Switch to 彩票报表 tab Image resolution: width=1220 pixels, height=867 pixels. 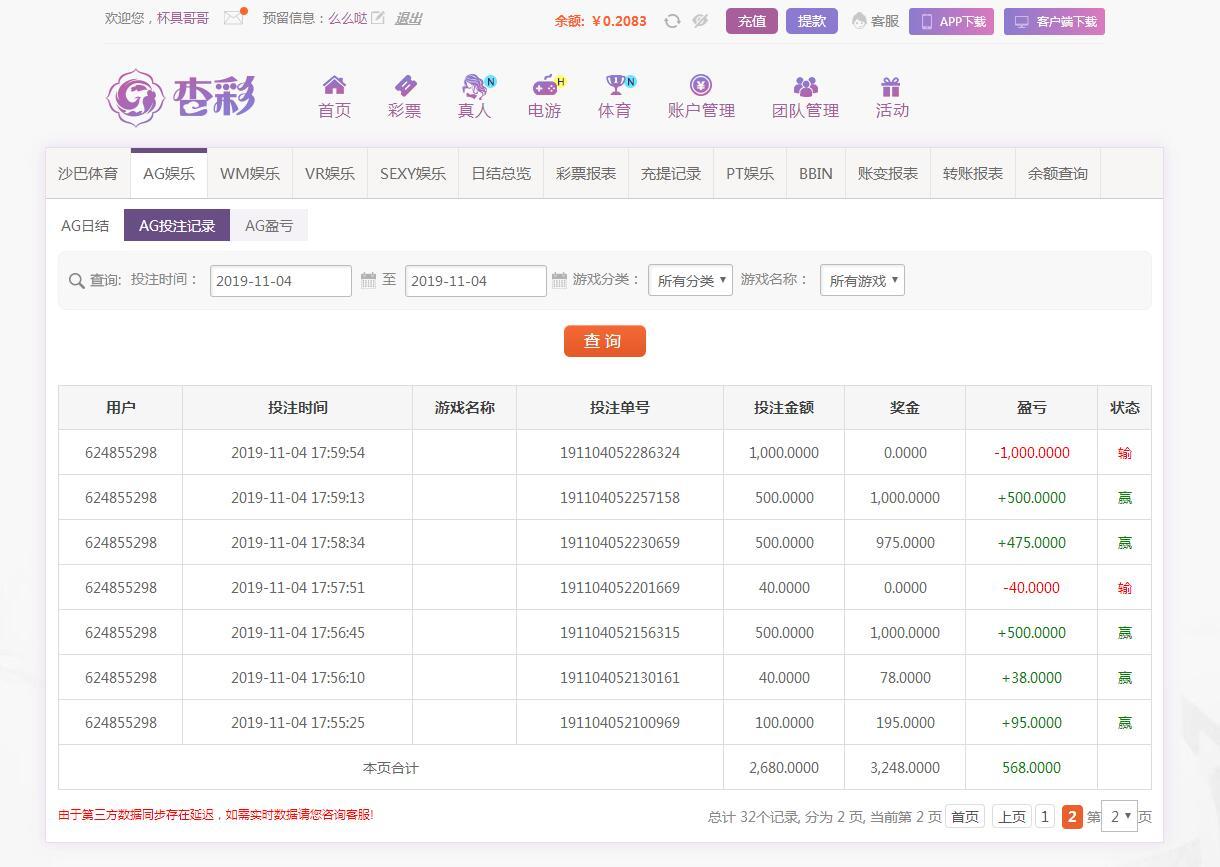pyautogui.click(x=586, y=173)
